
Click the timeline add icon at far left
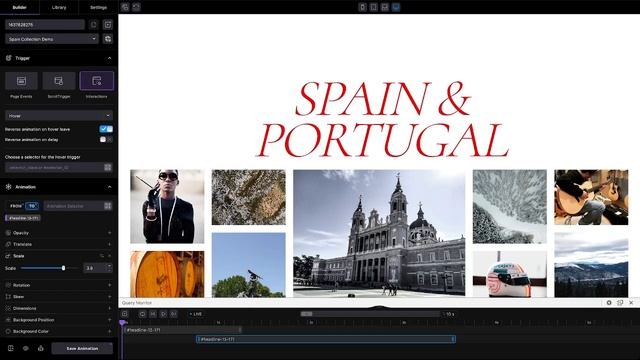pos(125,314)
